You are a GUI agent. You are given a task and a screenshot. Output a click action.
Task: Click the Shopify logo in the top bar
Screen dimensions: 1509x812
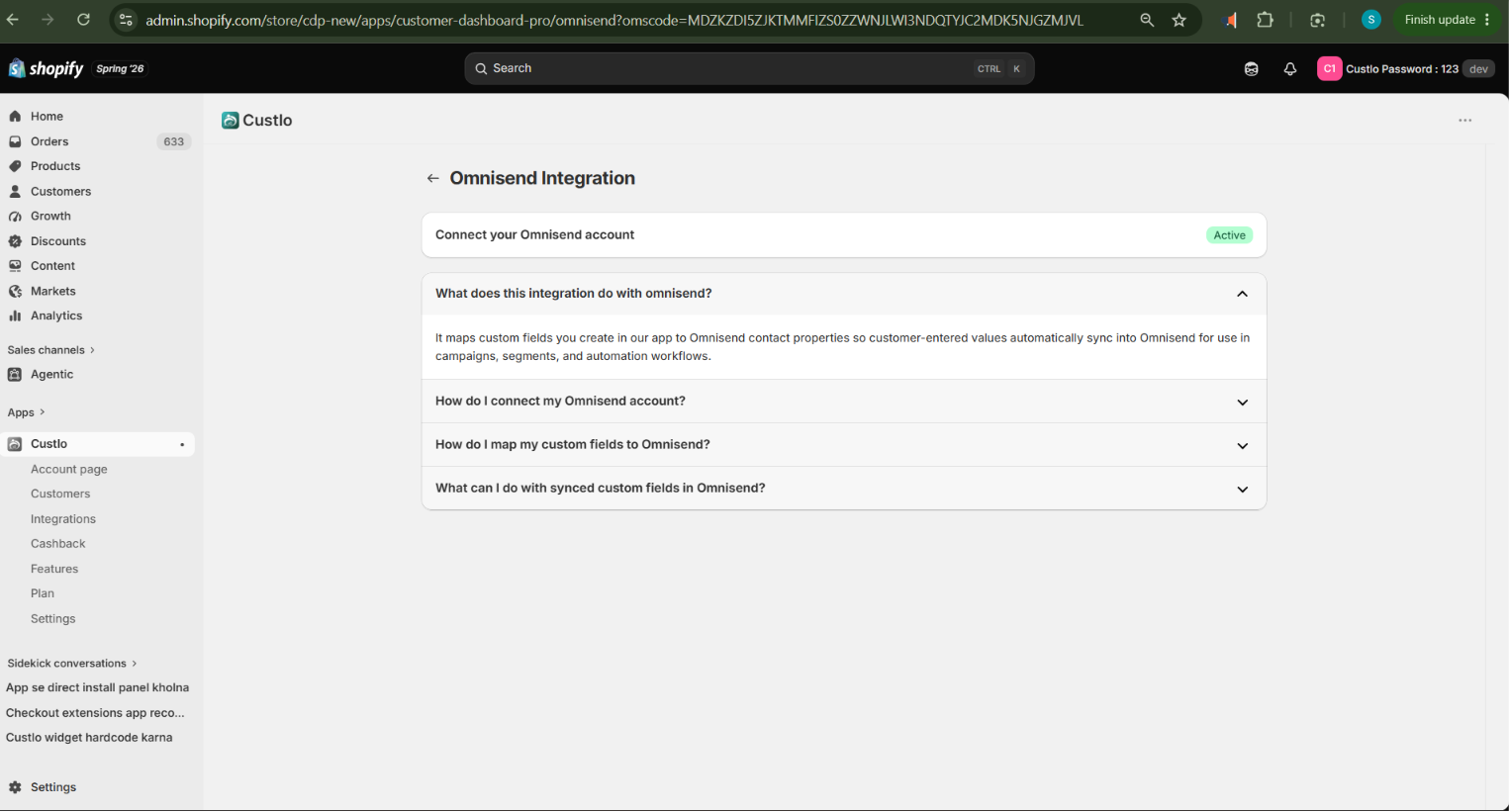pos(46,68)
